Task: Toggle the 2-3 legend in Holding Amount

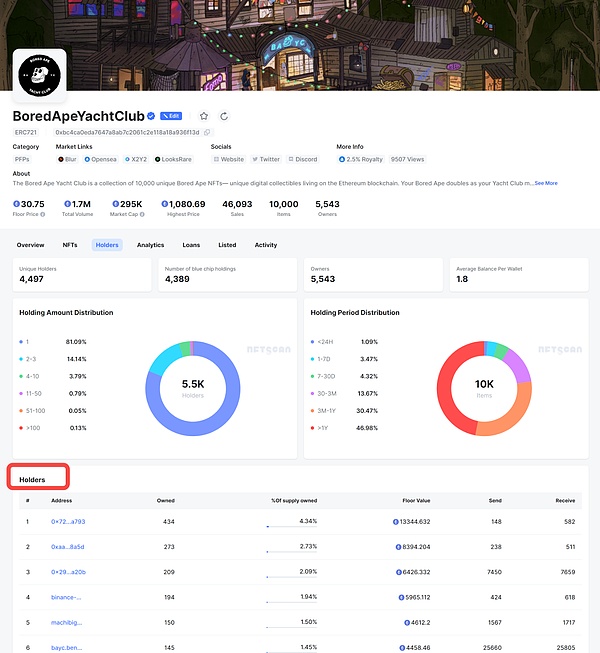Action: [x=30, y=357]
